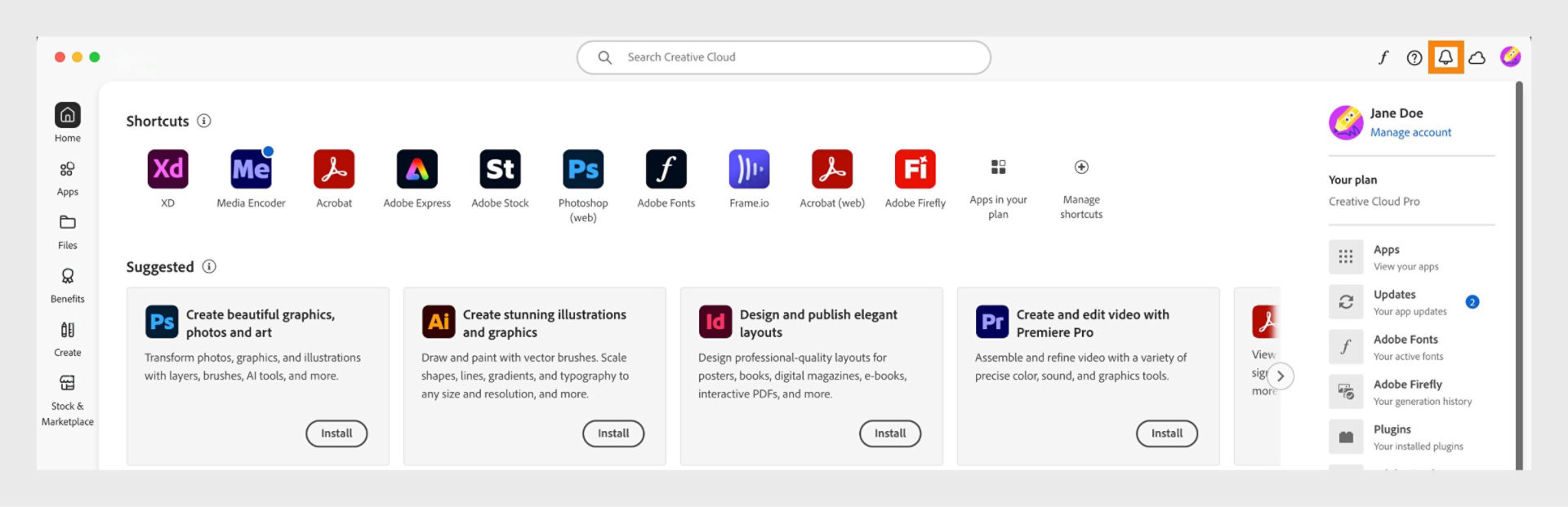The image size is (1568, 507).
Task: Click 'Create stunning illustrations and graphics' title
Action: point(545,323)
